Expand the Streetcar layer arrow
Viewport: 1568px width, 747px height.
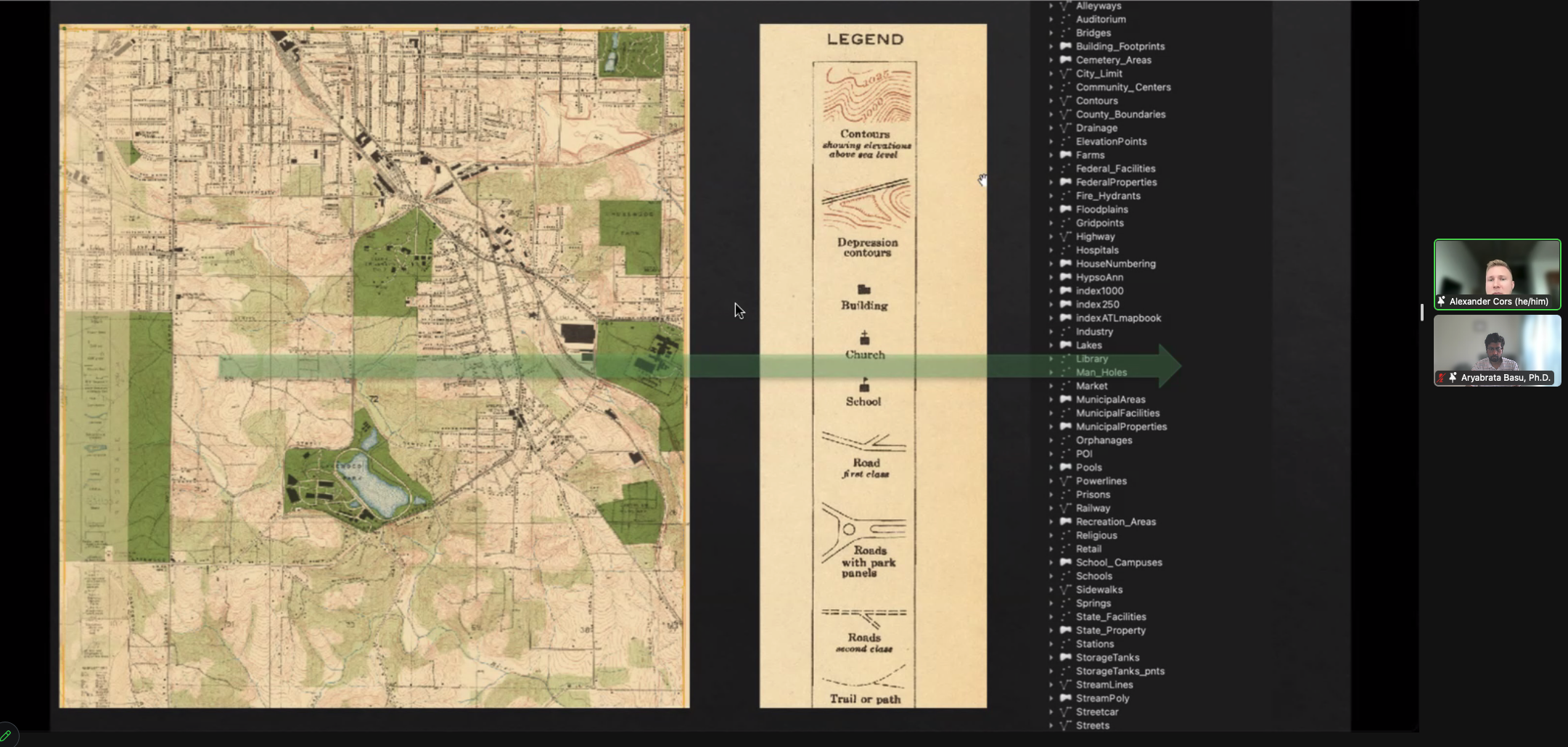(1051, 711)
